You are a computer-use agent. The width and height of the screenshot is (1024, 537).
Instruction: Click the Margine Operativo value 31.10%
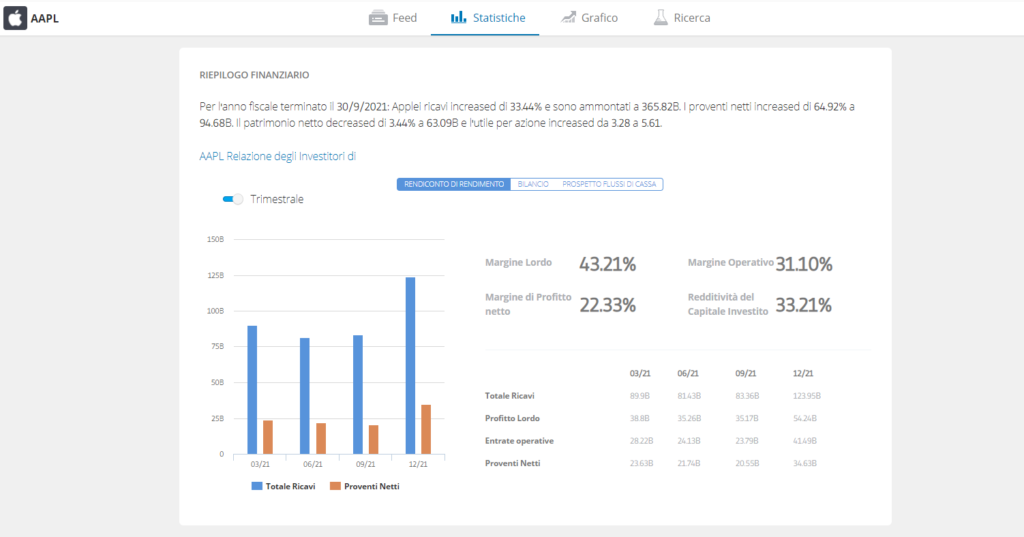(x=803, y=264)
